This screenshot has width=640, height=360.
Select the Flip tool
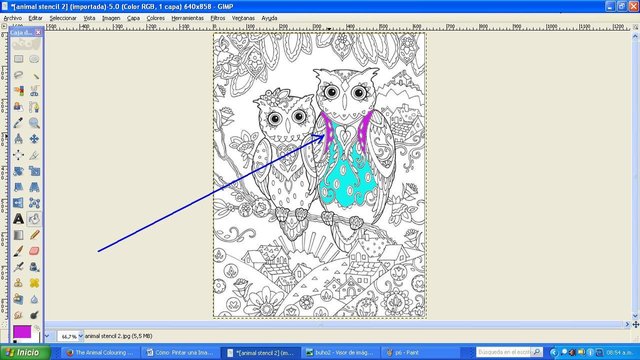(x=18, y=203)
